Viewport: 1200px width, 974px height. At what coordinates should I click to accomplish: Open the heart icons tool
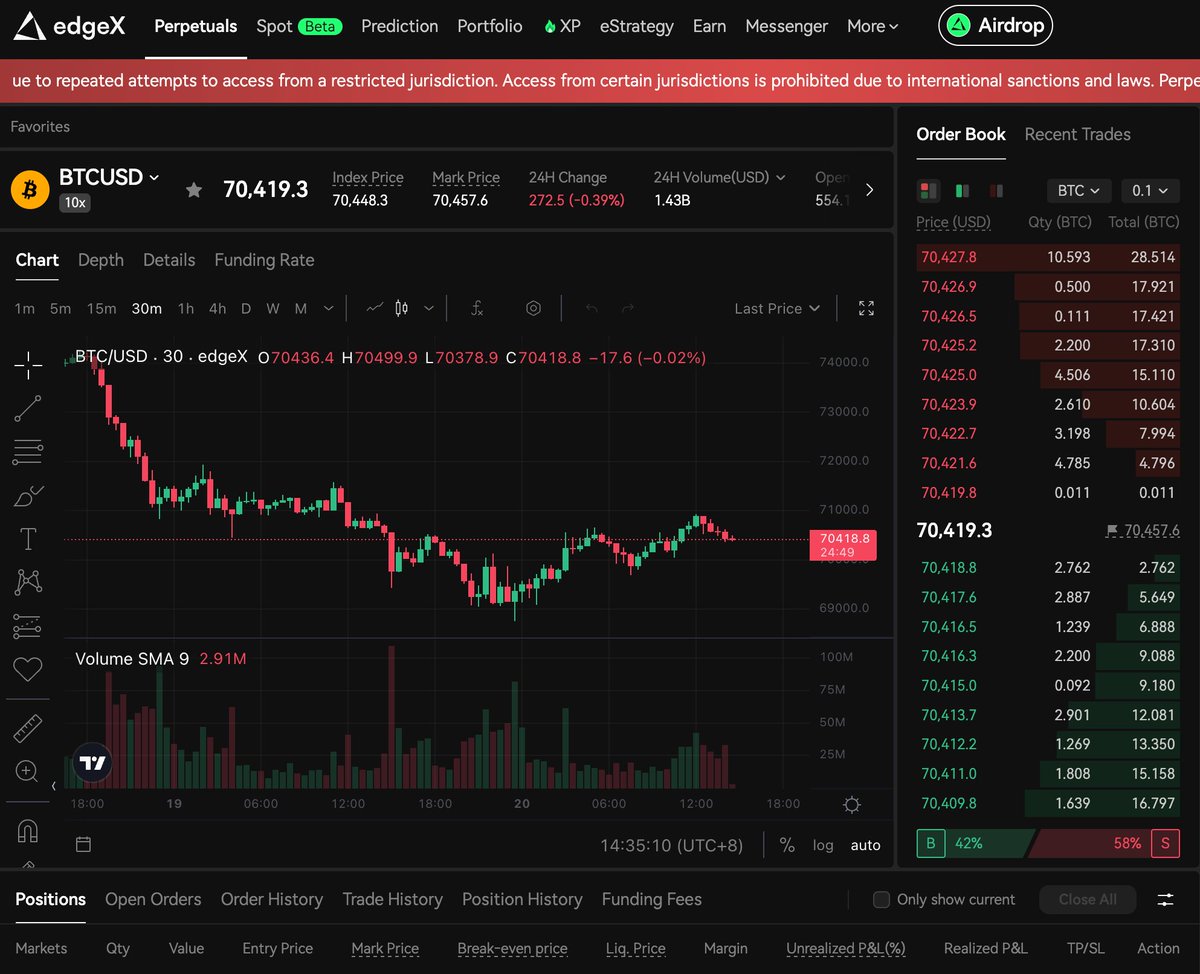tap(28, 669)
